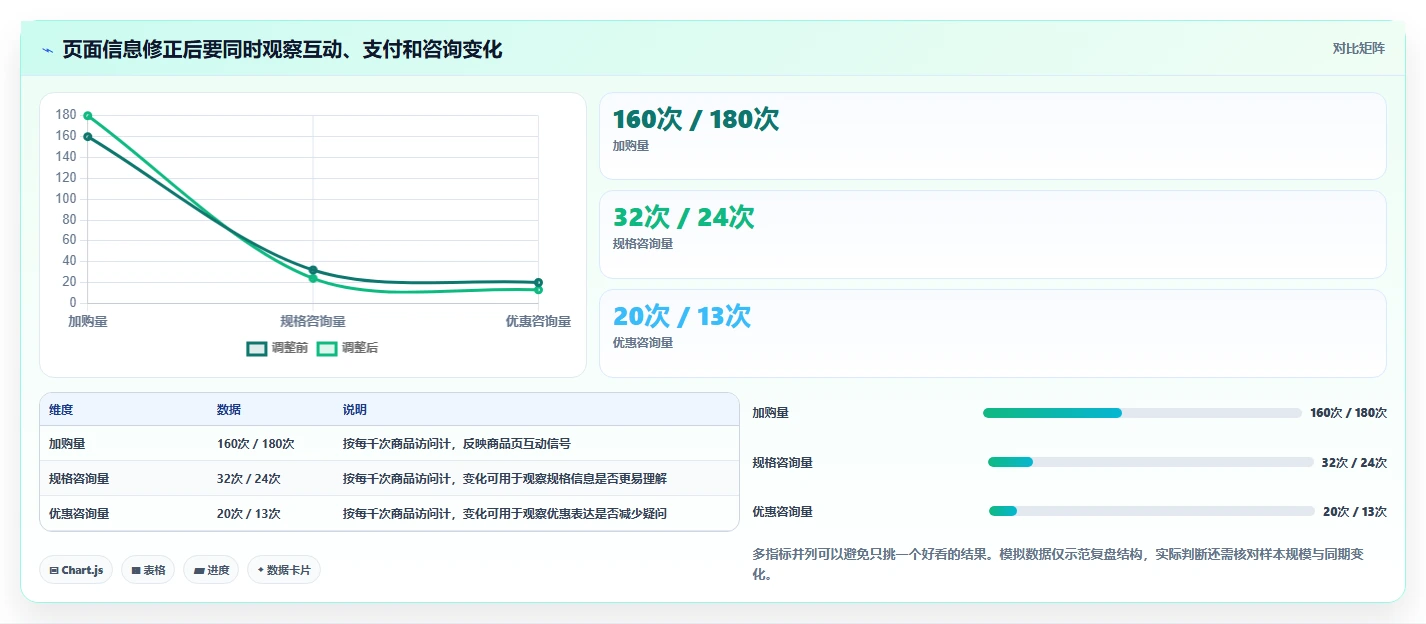This screenshot has height=624, width=1426.
Task: Click the large 32次 / 24次 card value
Action: 684,218
